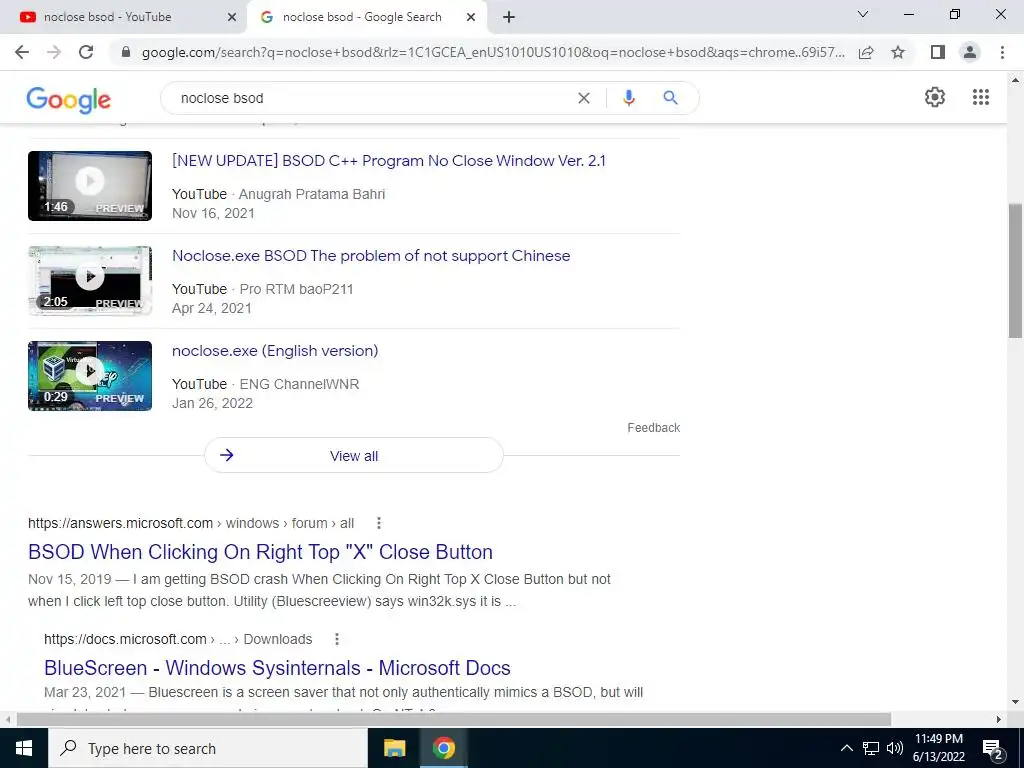Open a new browser tab
The height and width of the screenshot is (768, 1024).
click(509, 17)
